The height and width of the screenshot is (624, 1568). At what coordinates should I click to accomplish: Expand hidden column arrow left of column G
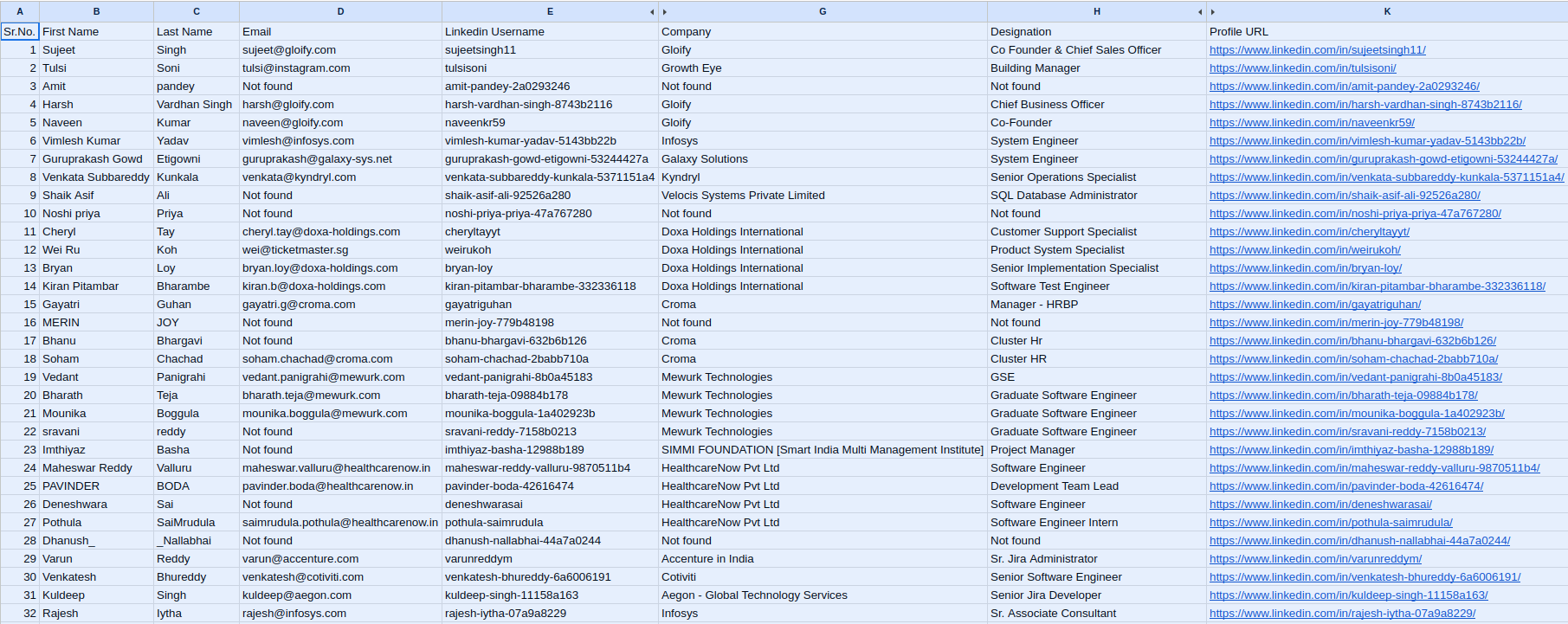pos(665,12)
